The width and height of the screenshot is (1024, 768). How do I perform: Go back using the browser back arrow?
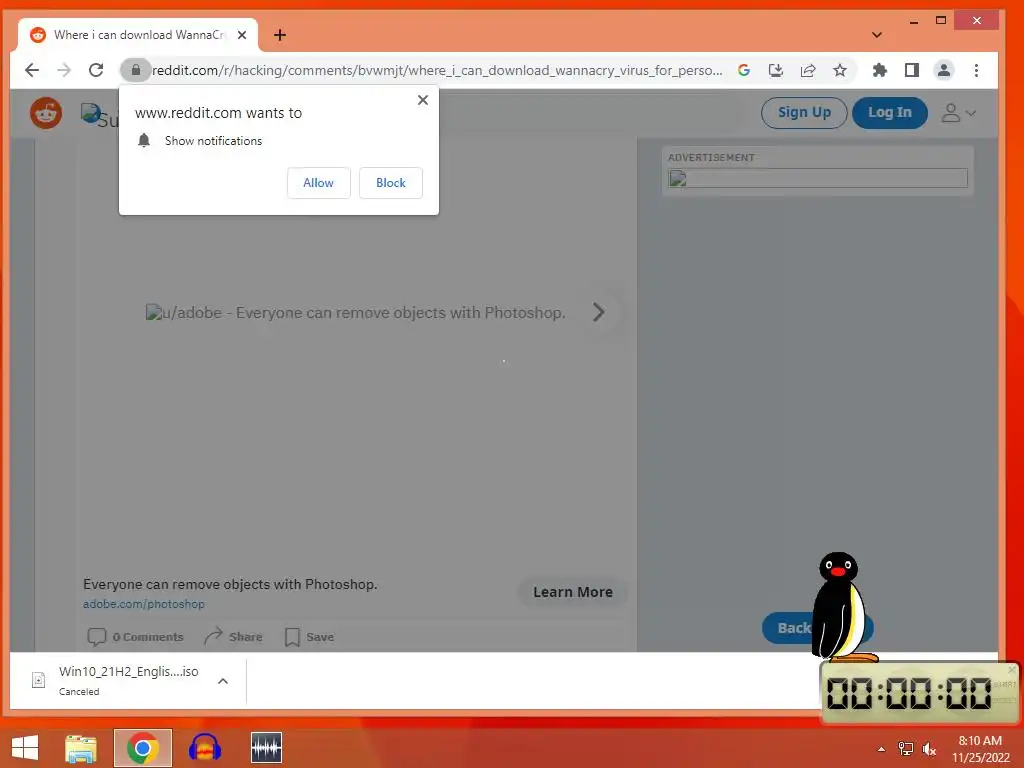pyautogui.click(x=31, y=70)
